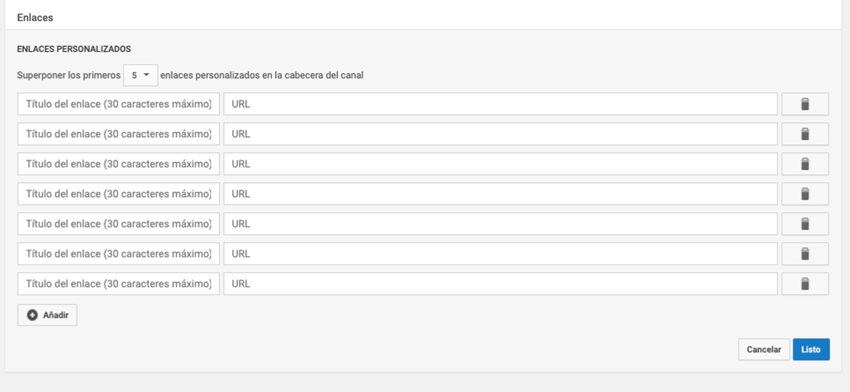Click the fifth row's URL field
The height and width of the screenshot is (392, 850).
[501, 224]
